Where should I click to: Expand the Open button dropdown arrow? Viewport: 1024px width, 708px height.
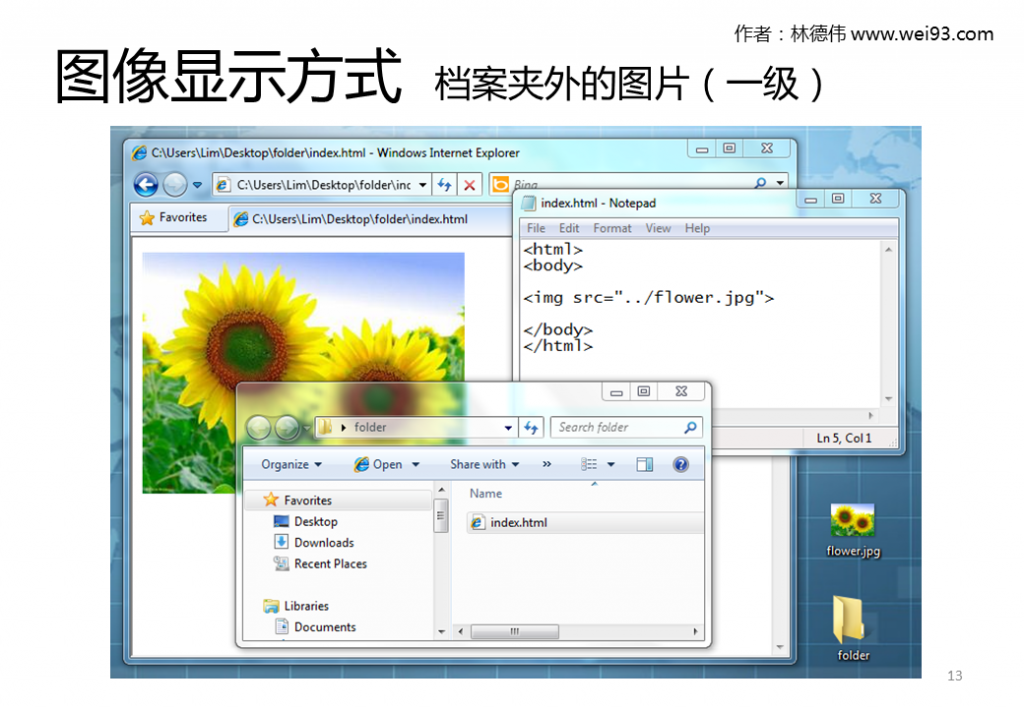[x=415, y=464]
